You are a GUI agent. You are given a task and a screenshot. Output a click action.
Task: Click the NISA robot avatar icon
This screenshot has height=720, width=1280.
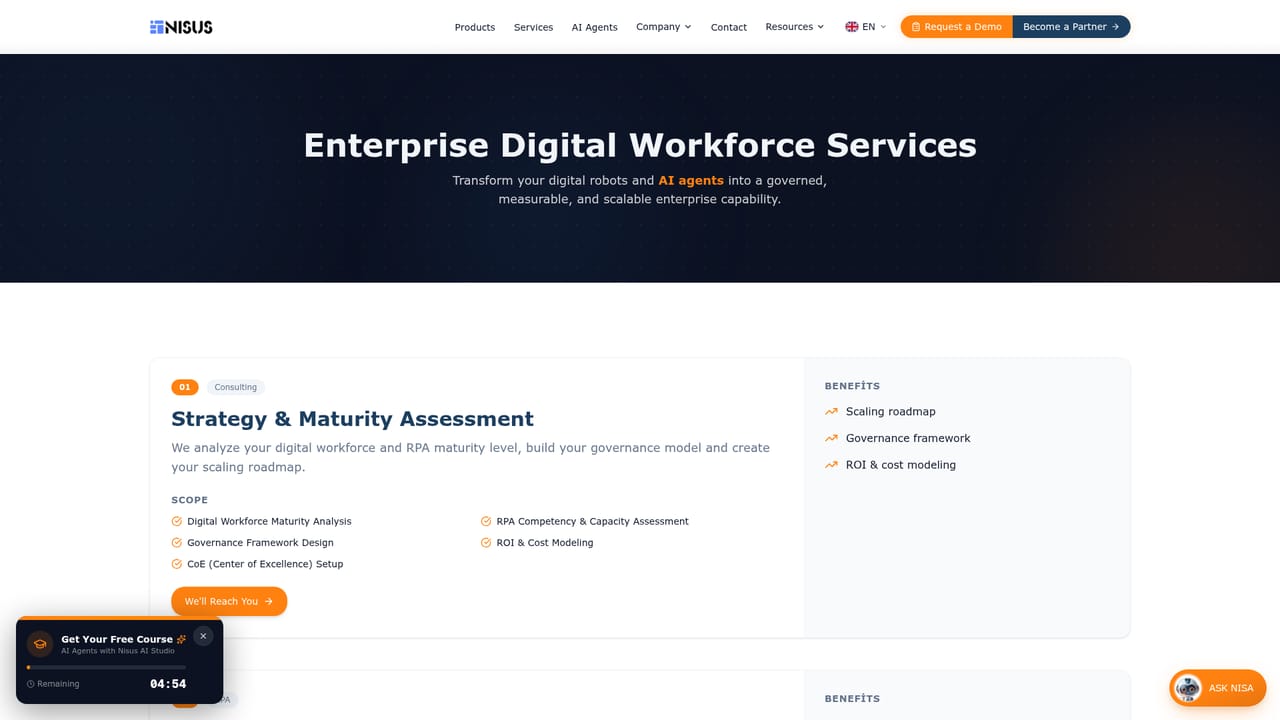pos(1188,688)
